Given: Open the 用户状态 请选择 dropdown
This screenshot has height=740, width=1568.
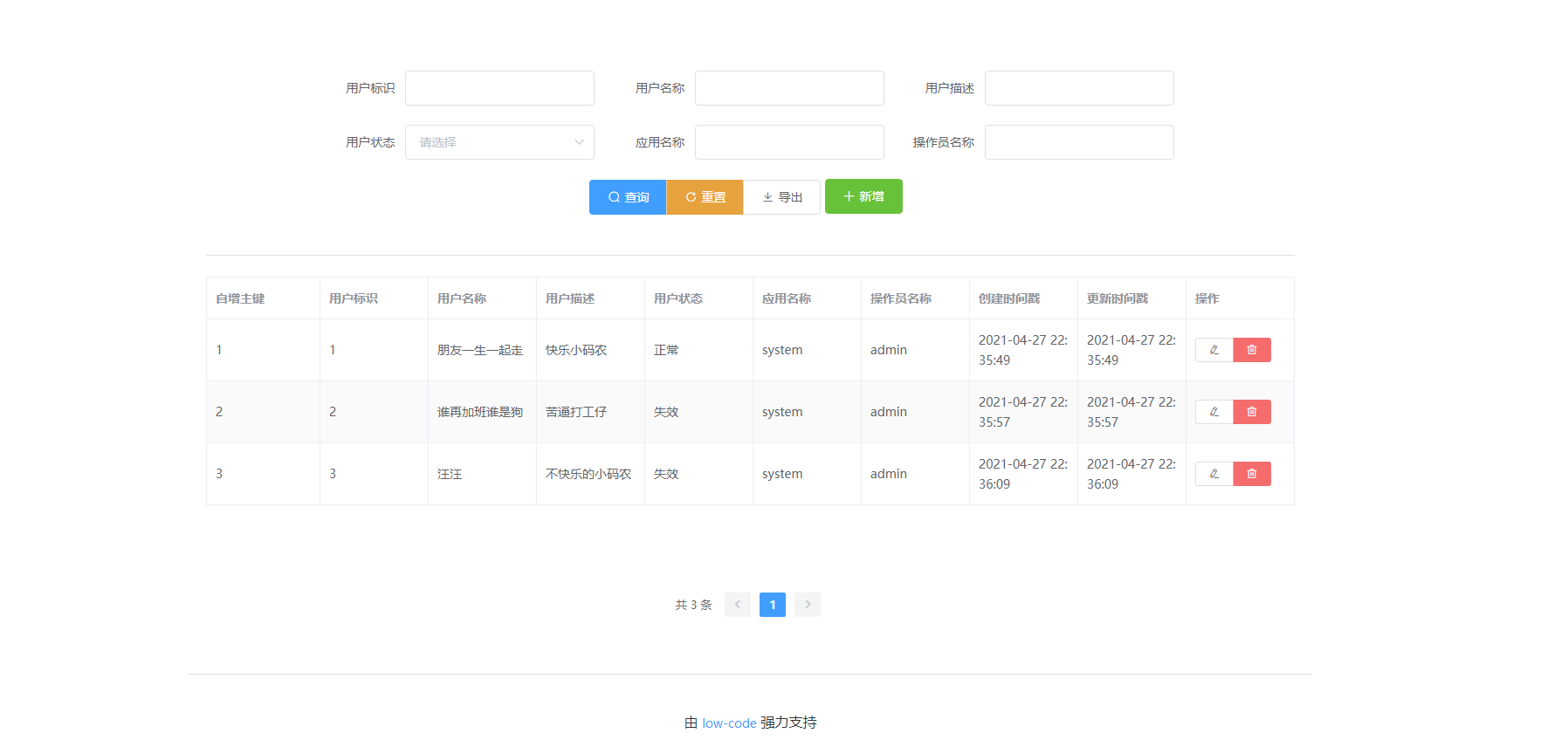Looking at the screenshot, I should [499, 142].
